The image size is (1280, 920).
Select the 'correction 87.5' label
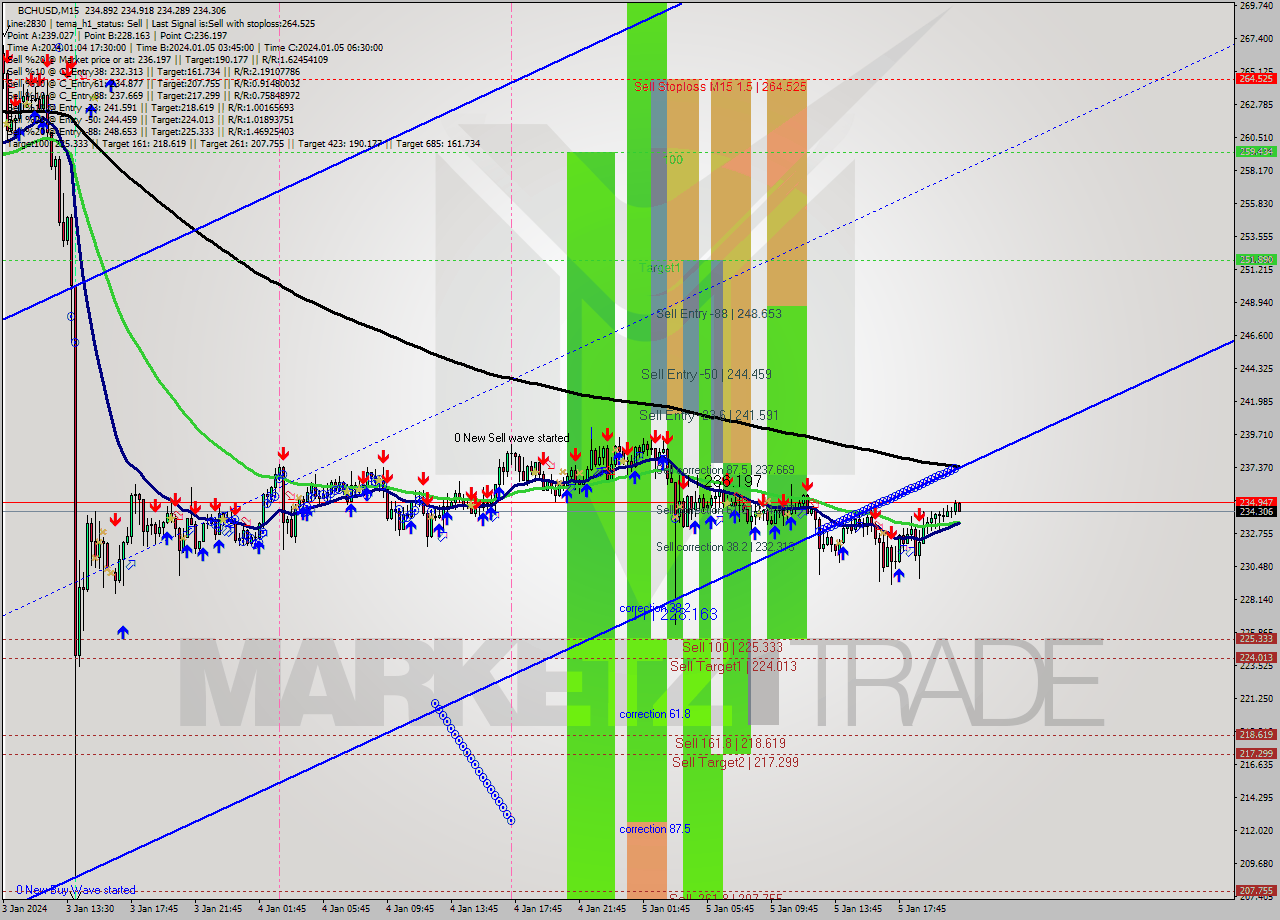[655, 829]
